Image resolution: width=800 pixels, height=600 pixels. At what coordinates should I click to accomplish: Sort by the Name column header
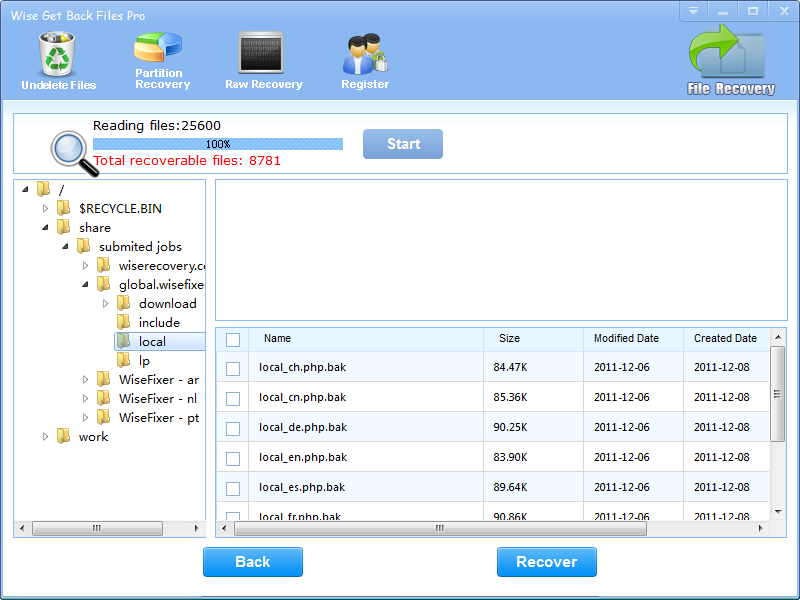point(366,339)
